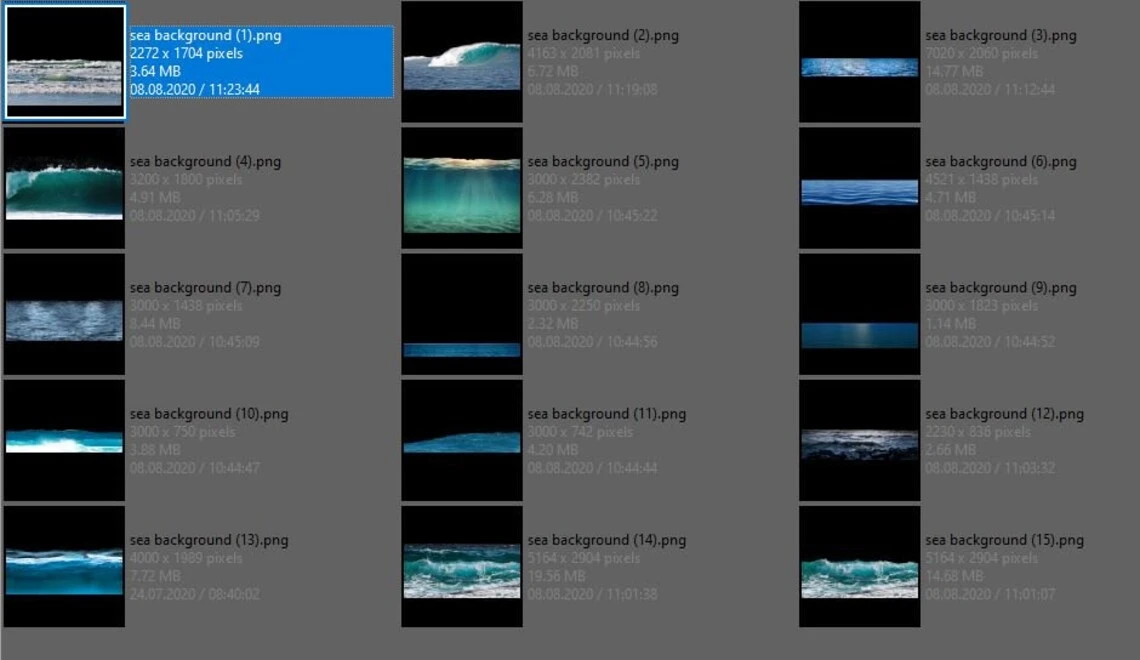Screen dimensions: 1140x660
Task: Click the sea background (12).png filename text
Action: click(x=1004, y=414)
